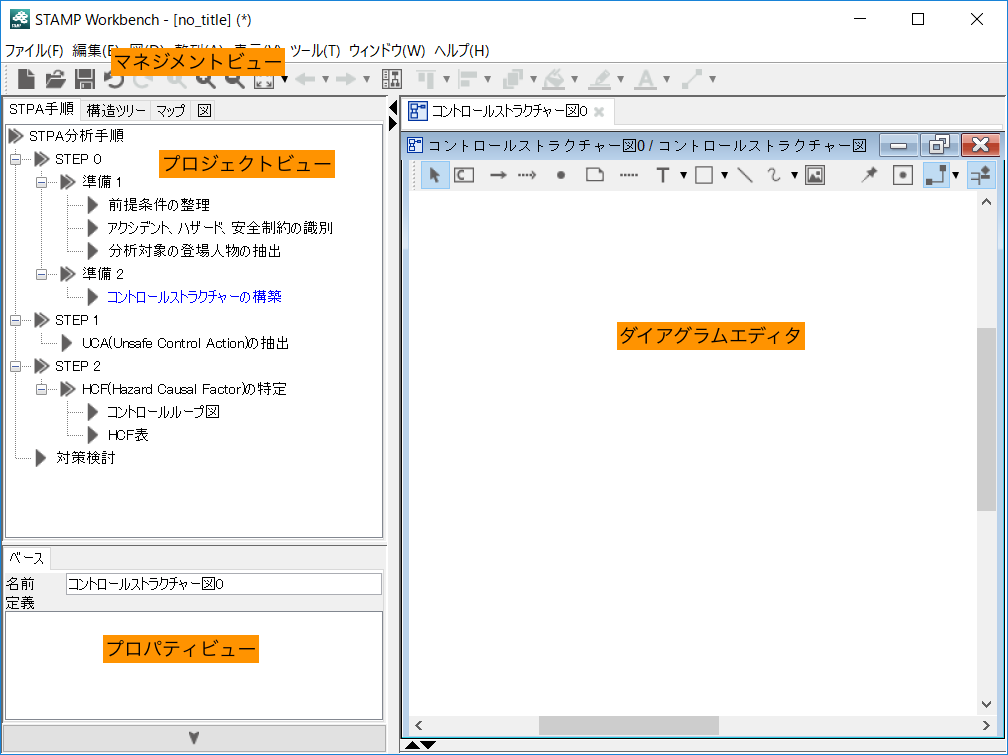The image size is (1008, 755).
Task: Switch to the 構造ツリー tab
Action: point(116,111)
